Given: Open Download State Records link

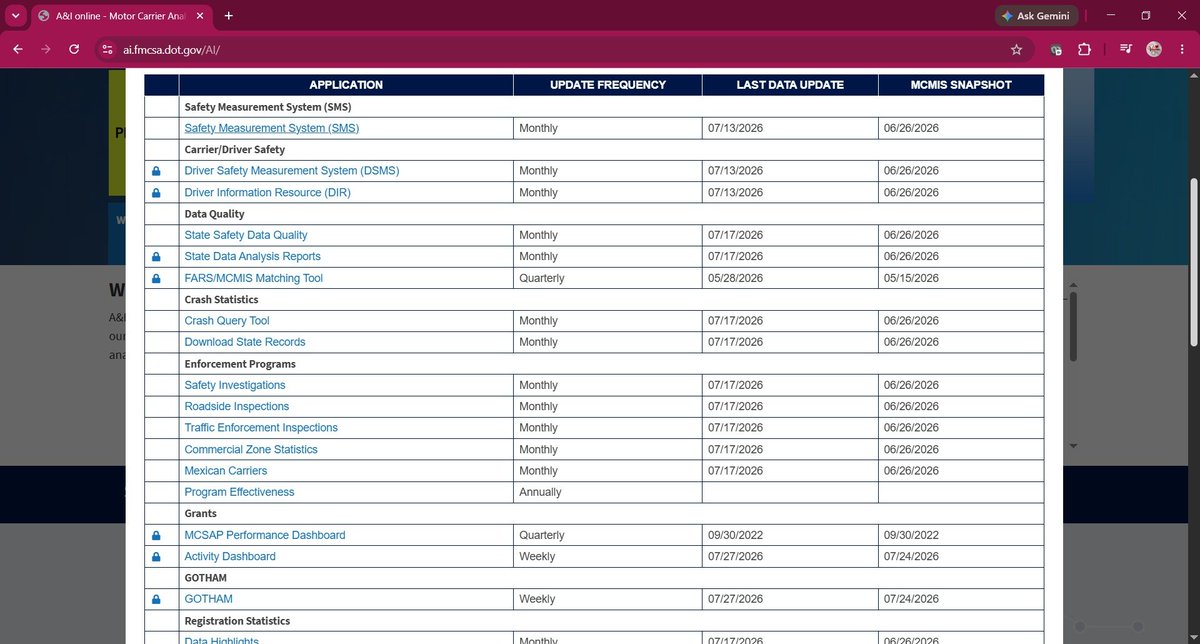Looking at the screenshot, I should [x=245, y=342].
